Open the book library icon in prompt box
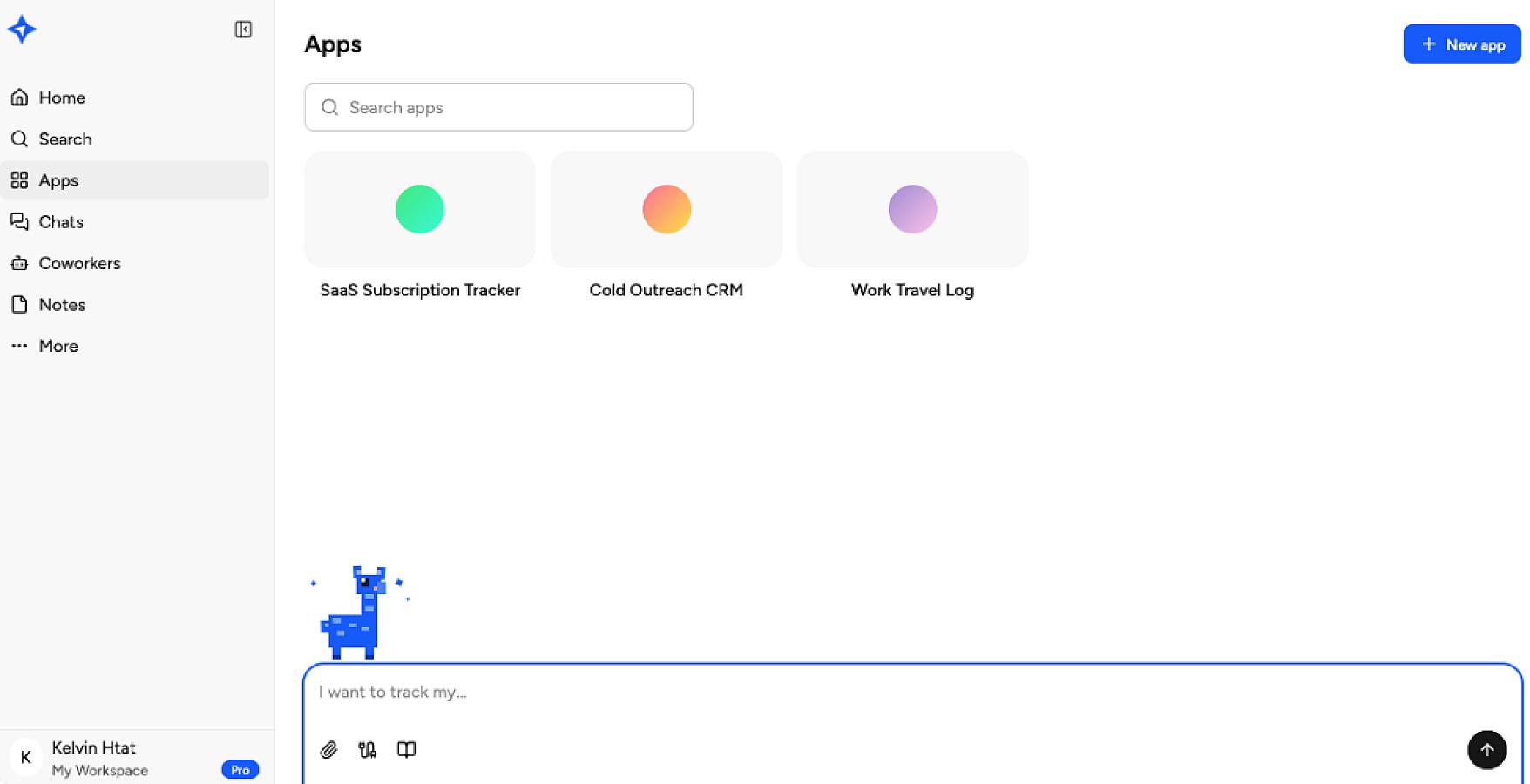 tap(406, 750)
